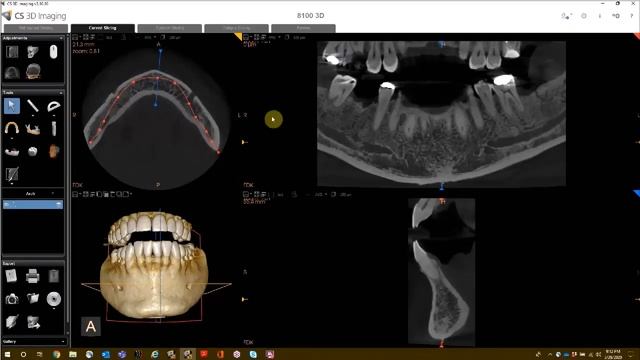Click the image export arrow icon
The width and height of the screenshot is (640, 360).
[x=33, y=322]
